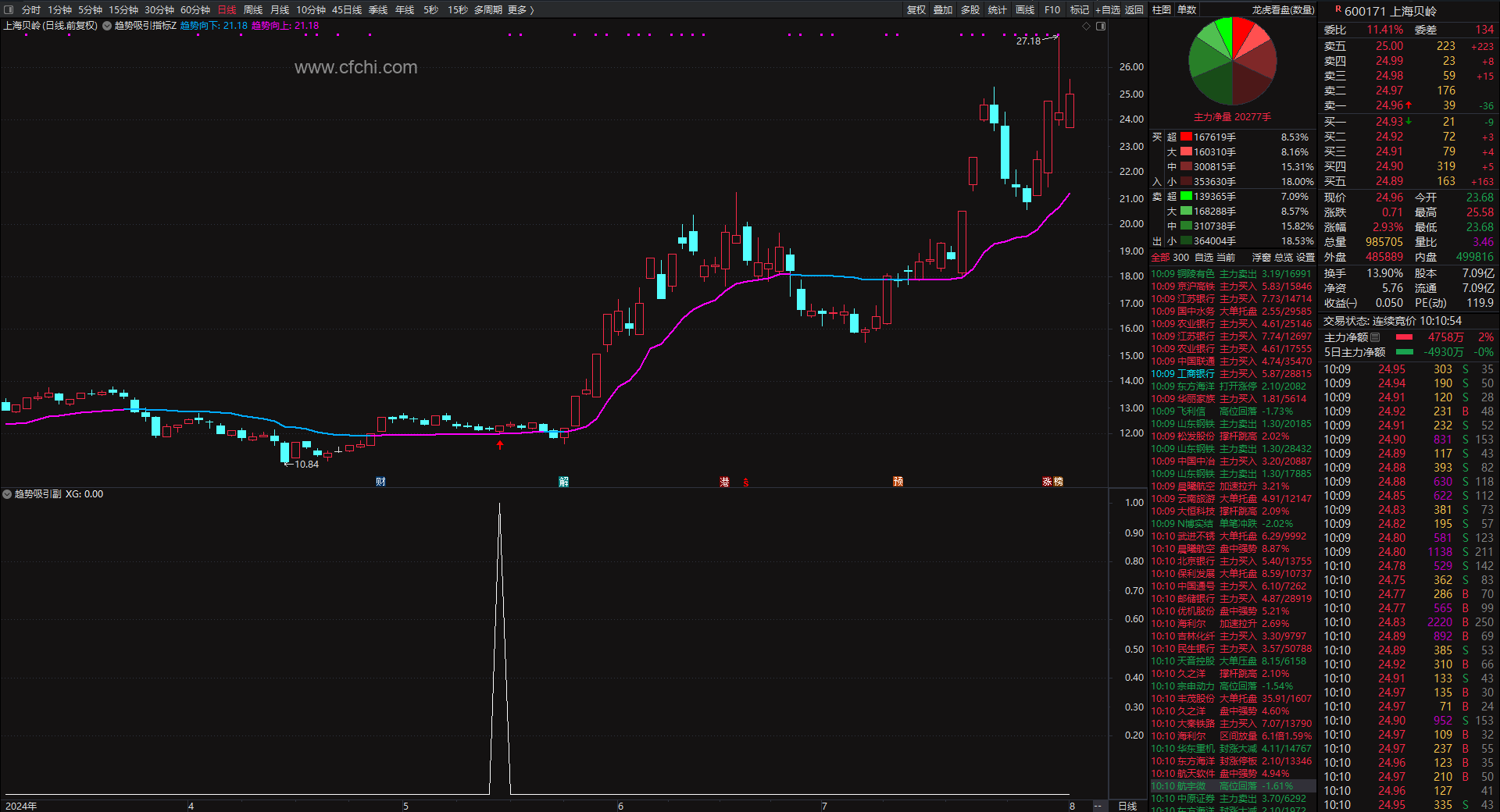The image size is (1500, 812).
Task: Switch to 15秒 chart period
Action: (458, 10)
